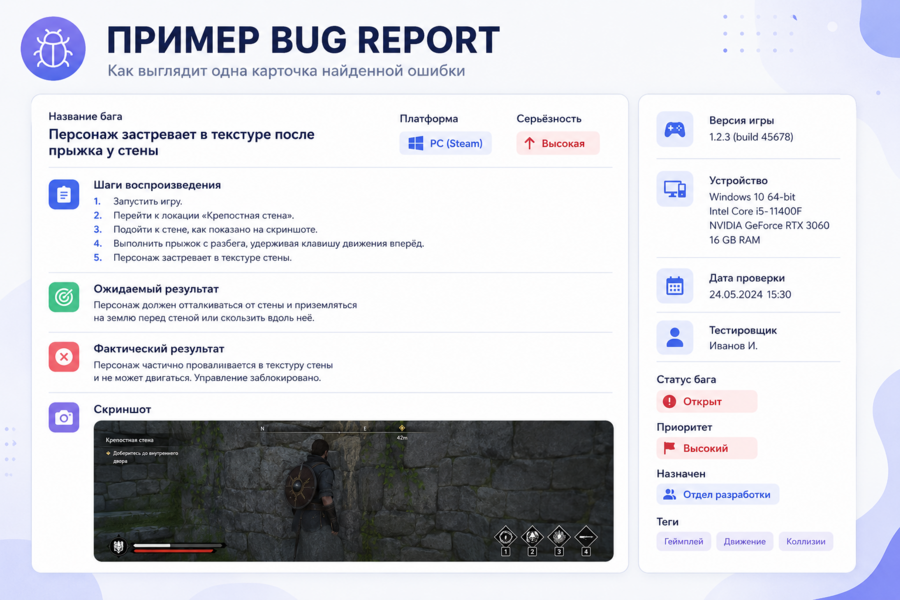Click the Шаги воспроизведения heading
The image size is (900, 600).
(x=157, y=185)
